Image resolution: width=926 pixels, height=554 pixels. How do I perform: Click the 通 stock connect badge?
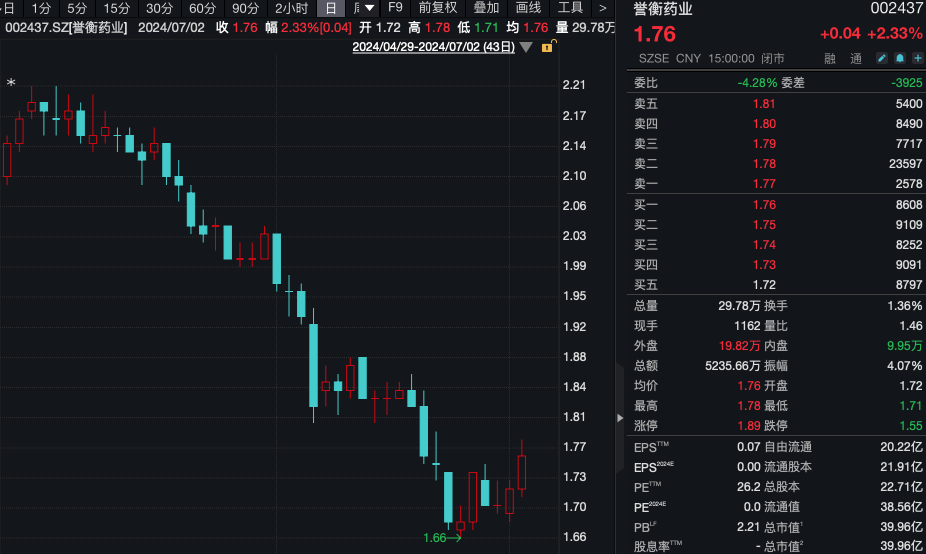[x=856, y=59]
